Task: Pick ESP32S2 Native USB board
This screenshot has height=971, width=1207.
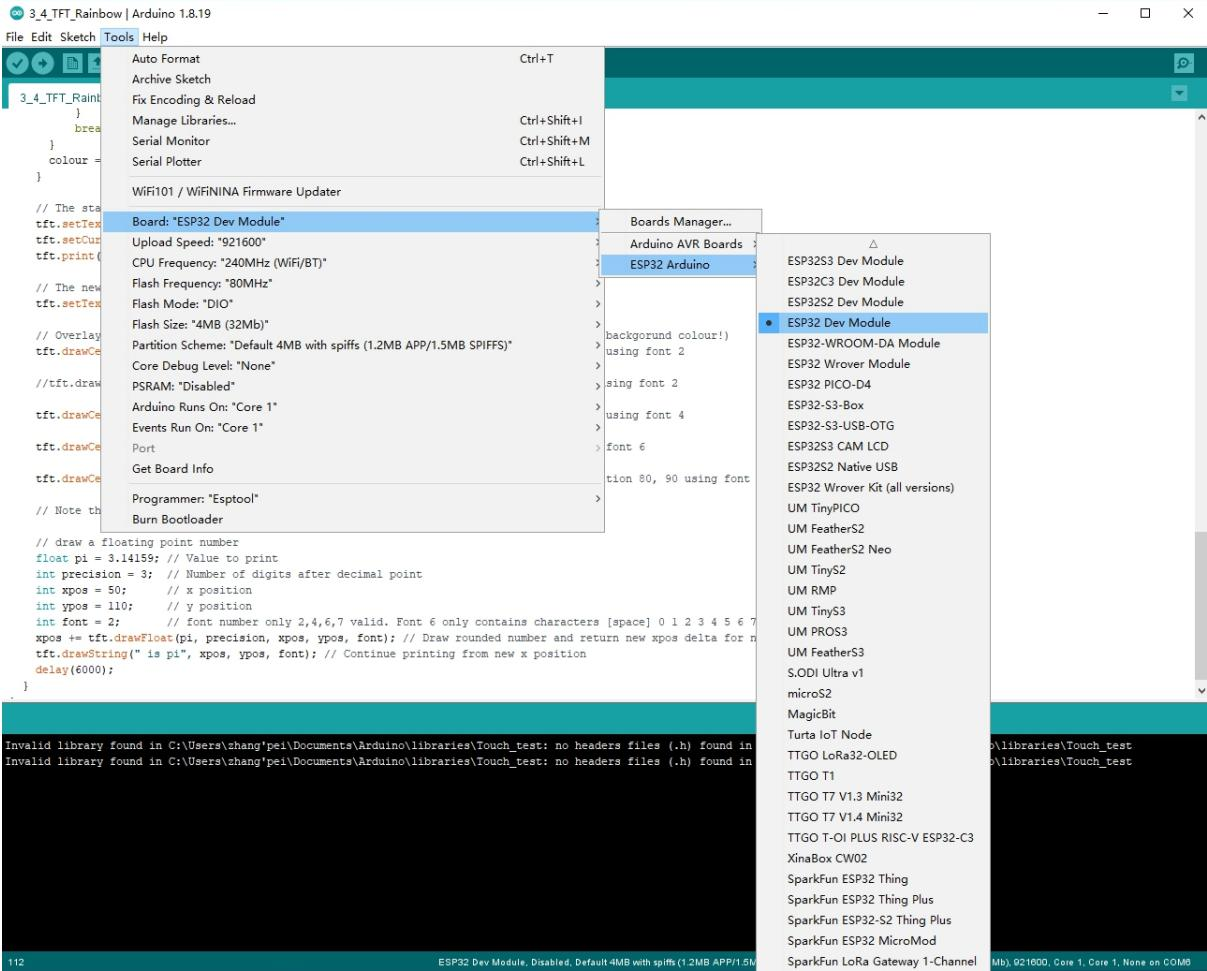Action: [x=873, y=467]
